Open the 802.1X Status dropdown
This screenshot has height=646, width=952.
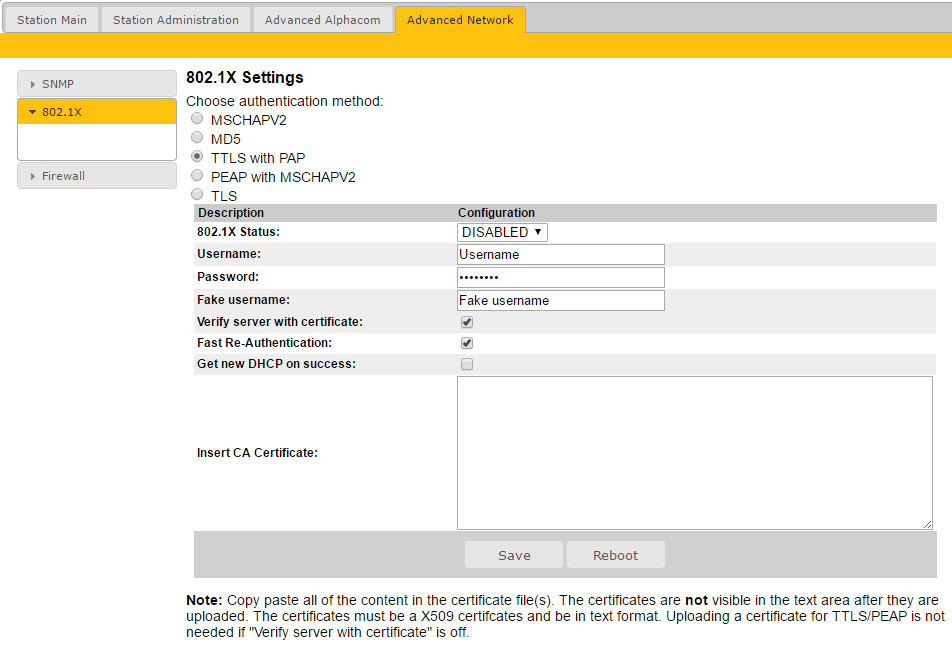(x=502, y=232)
